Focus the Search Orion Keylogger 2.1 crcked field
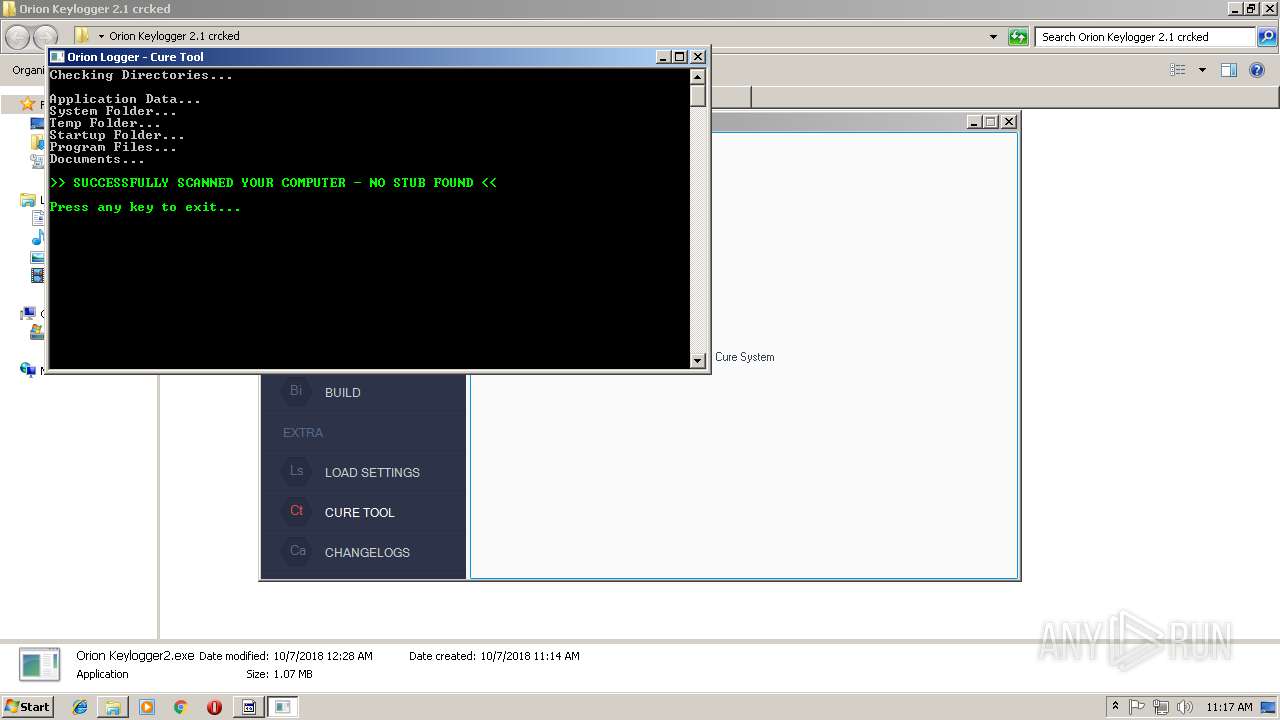 (x=1145, y=37)
